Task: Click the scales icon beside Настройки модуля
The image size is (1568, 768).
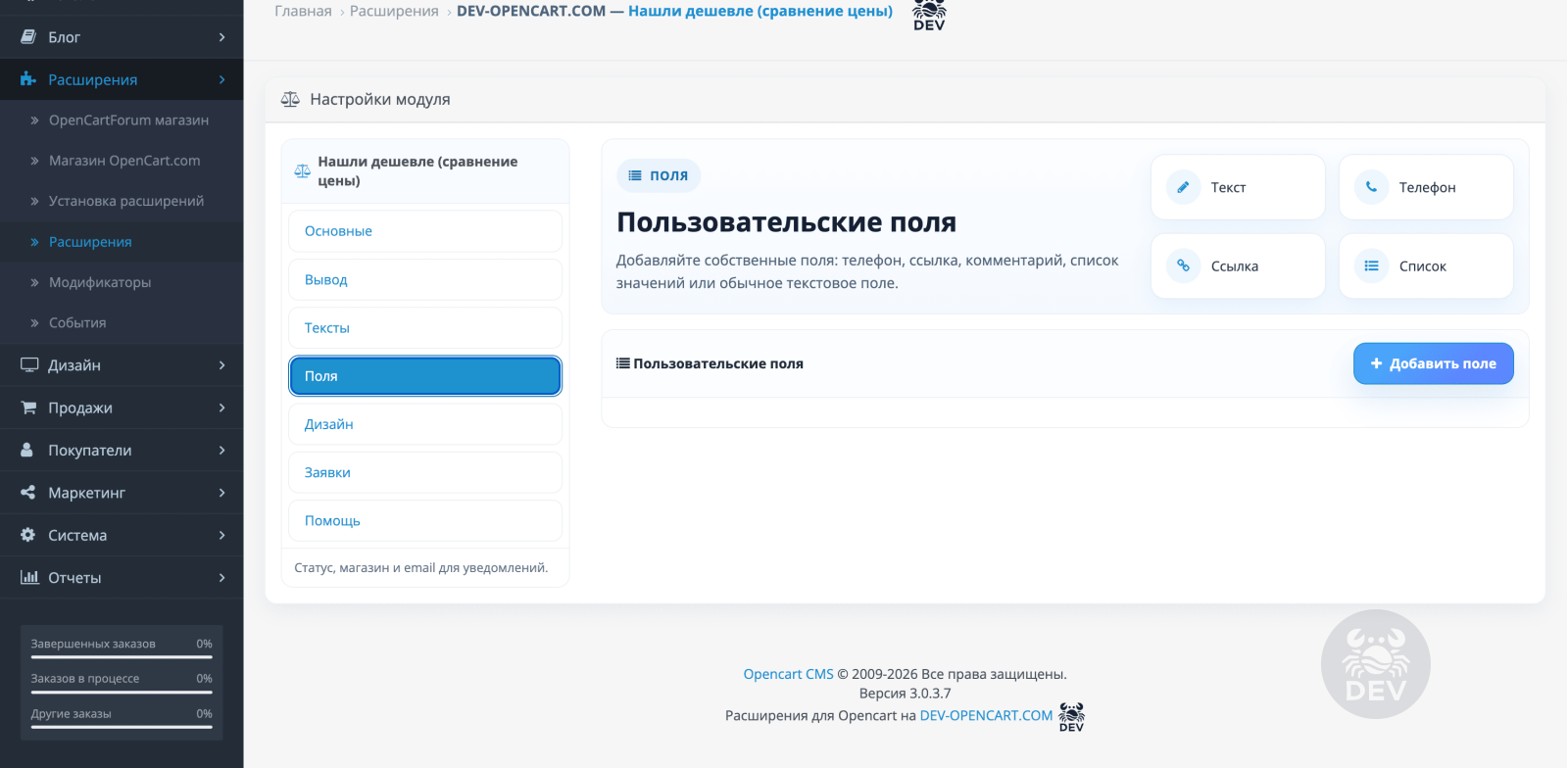Action: click(290, 99)
